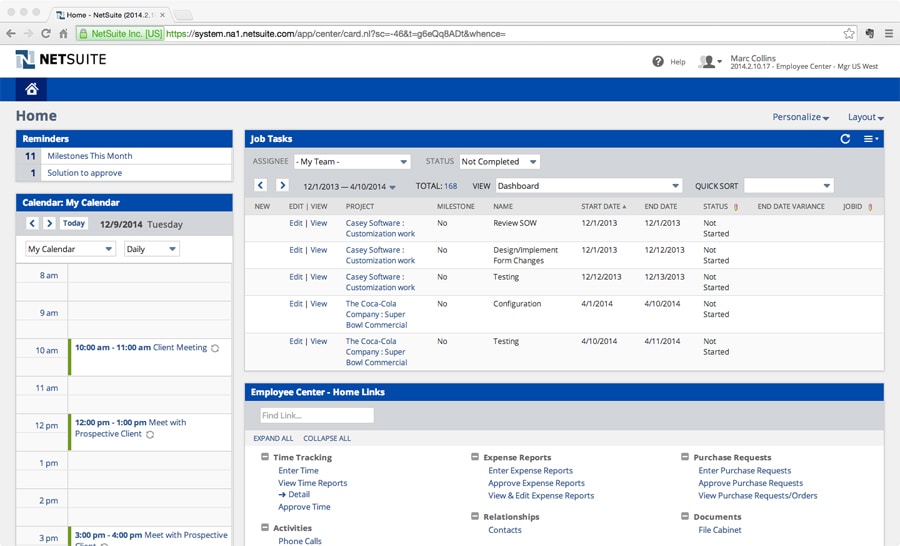Click the NetSuite logo
Screen dimensions: 900x546
point(61,59)
